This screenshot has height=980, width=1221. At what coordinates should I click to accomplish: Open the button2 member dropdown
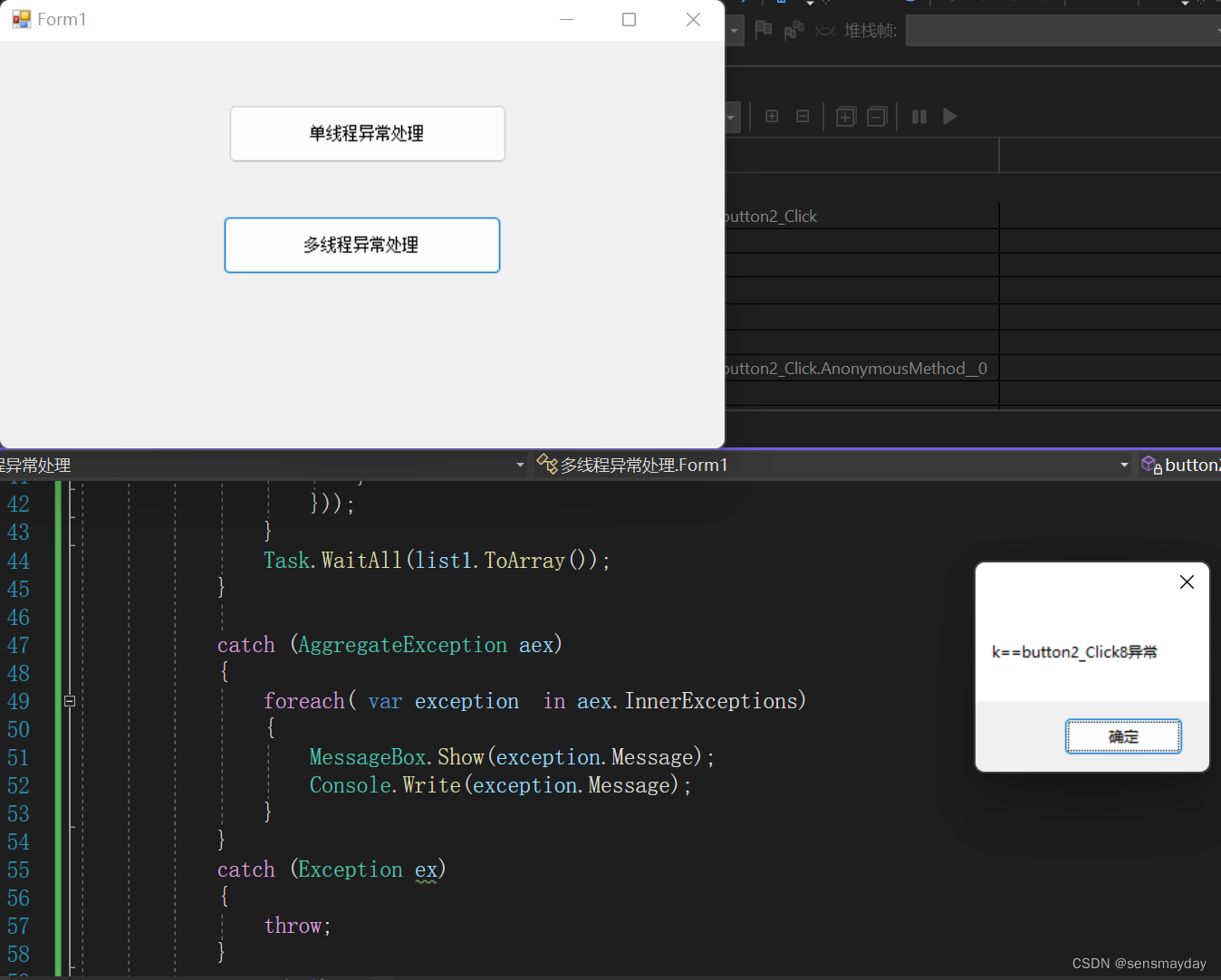(x=1181, y=465)
